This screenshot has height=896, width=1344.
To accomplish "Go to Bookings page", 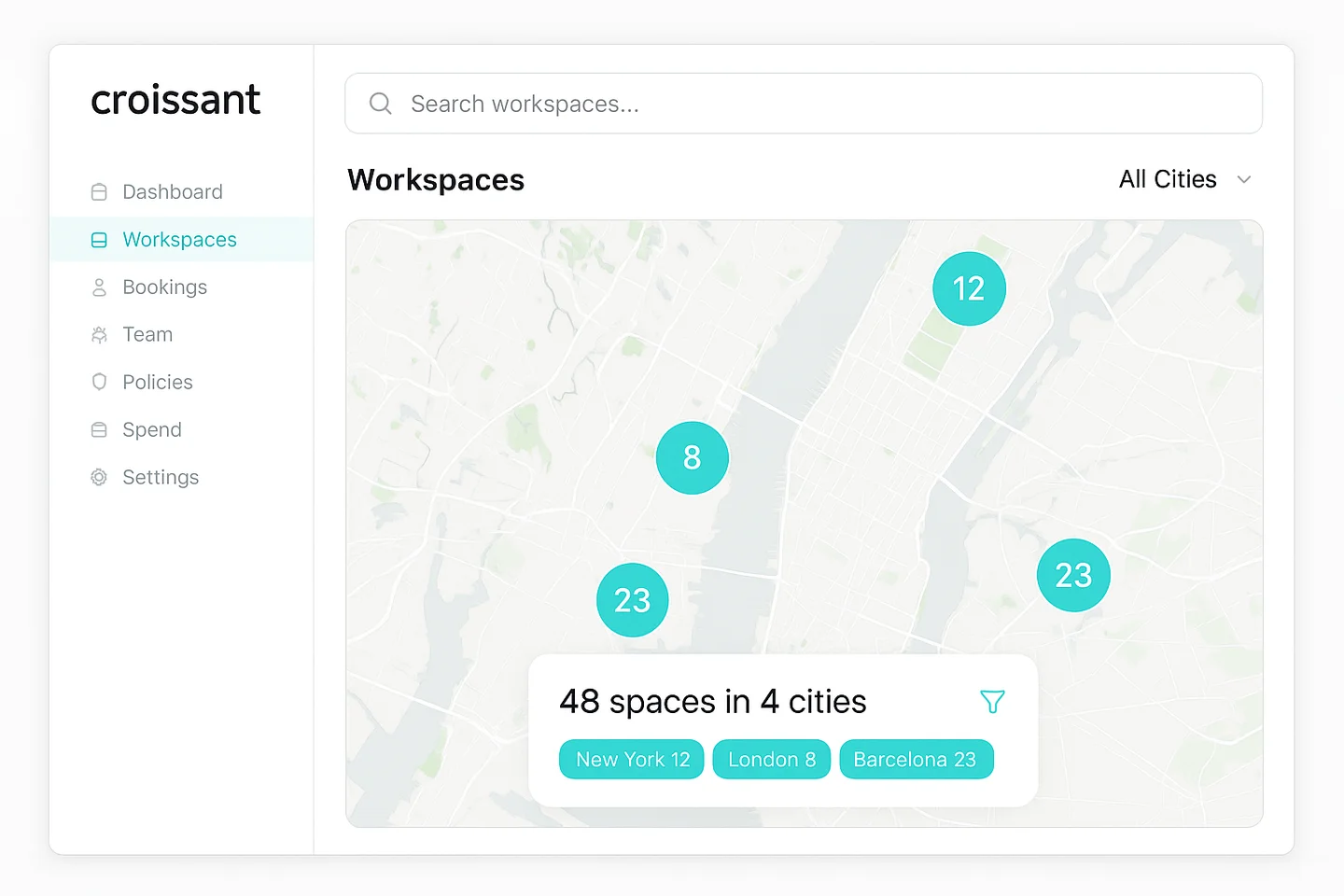I will pos(182,287).
